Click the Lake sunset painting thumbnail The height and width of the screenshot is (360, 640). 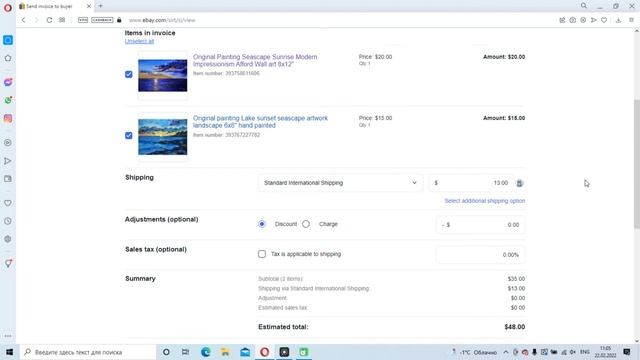[x=162, y=137]
